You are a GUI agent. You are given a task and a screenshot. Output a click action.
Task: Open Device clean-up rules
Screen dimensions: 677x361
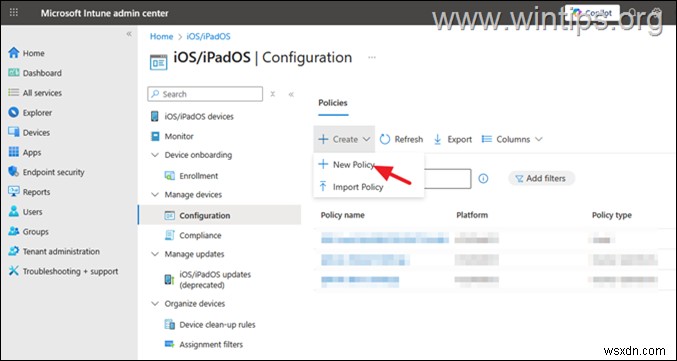click(217, 324)
